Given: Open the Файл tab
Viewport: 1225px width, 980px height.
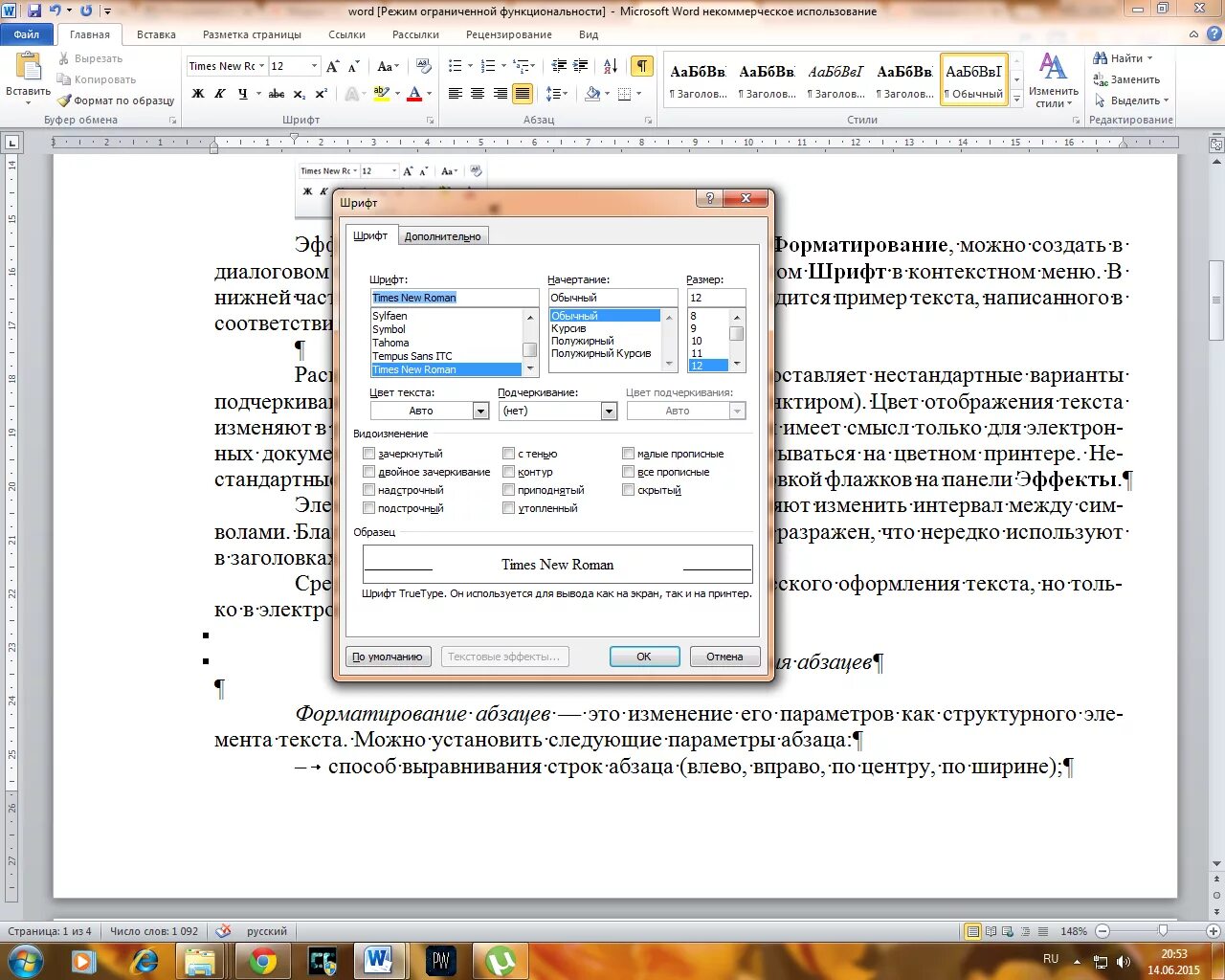Looking at the screenshot, I should click(27, 33).
